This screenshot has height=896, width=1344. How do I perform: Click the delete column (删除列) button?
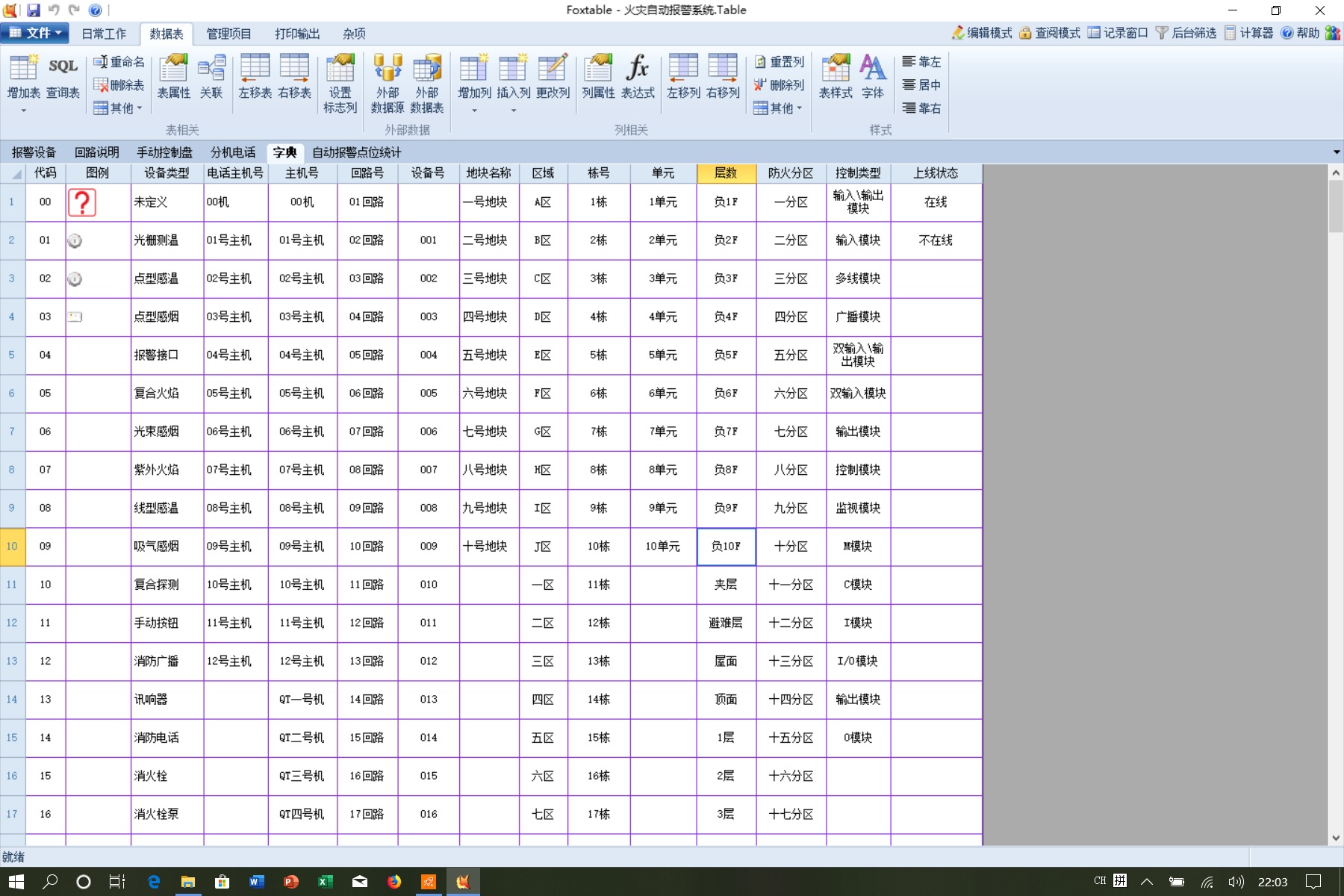click(x=779, y=85)
